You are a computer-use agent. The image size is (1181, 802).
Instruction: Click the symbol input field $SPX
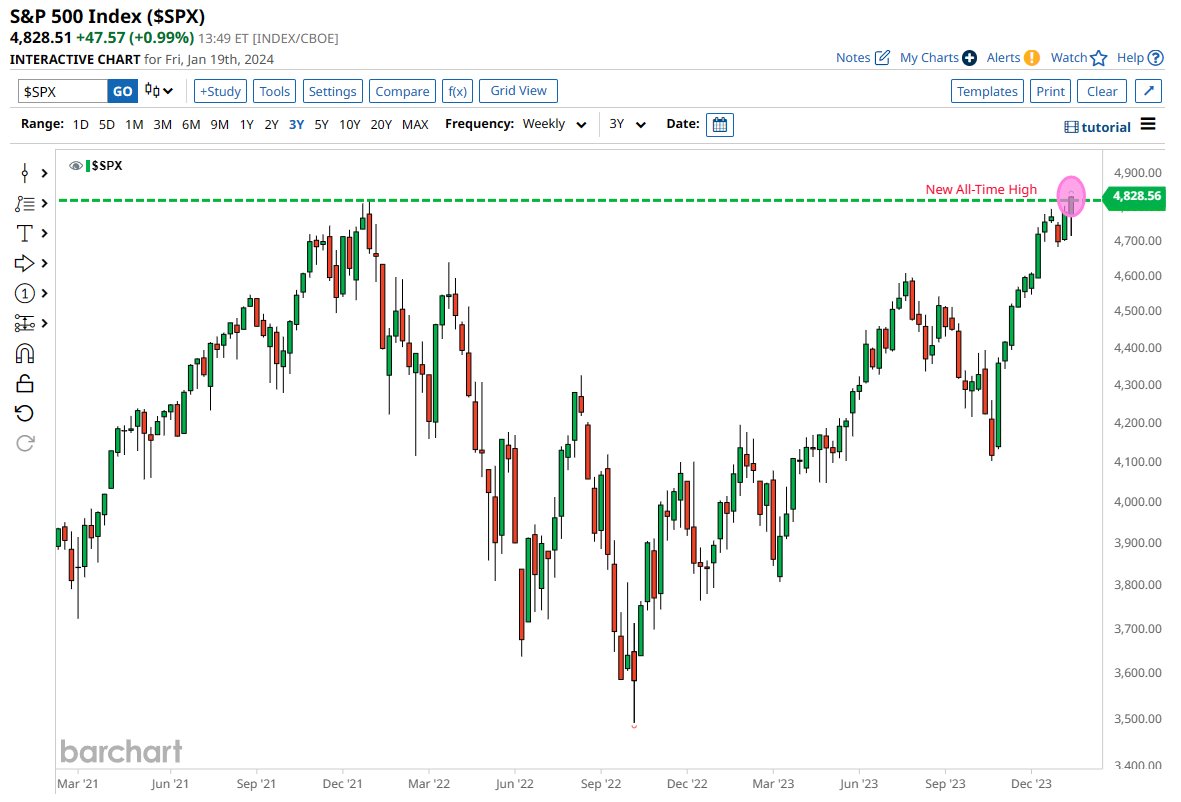click(63, 91)
